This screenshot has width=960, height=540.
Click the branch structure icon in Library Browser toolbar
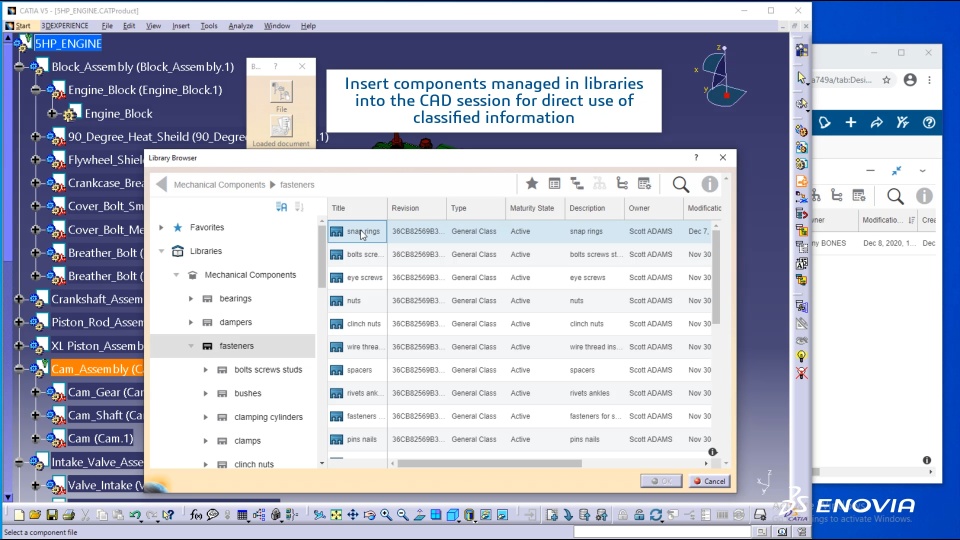[622, 184]
